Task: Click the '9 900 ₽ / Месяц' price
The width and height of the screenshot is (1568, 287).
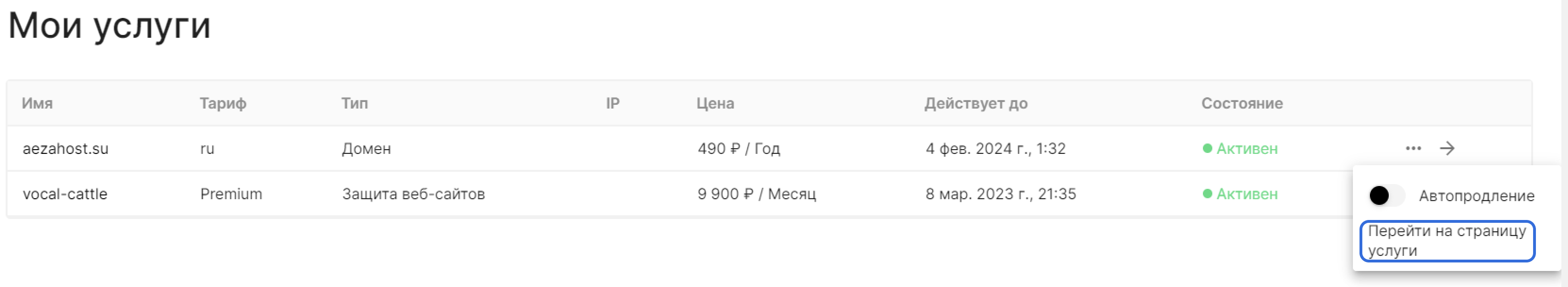Action: [x=756, y=194]
